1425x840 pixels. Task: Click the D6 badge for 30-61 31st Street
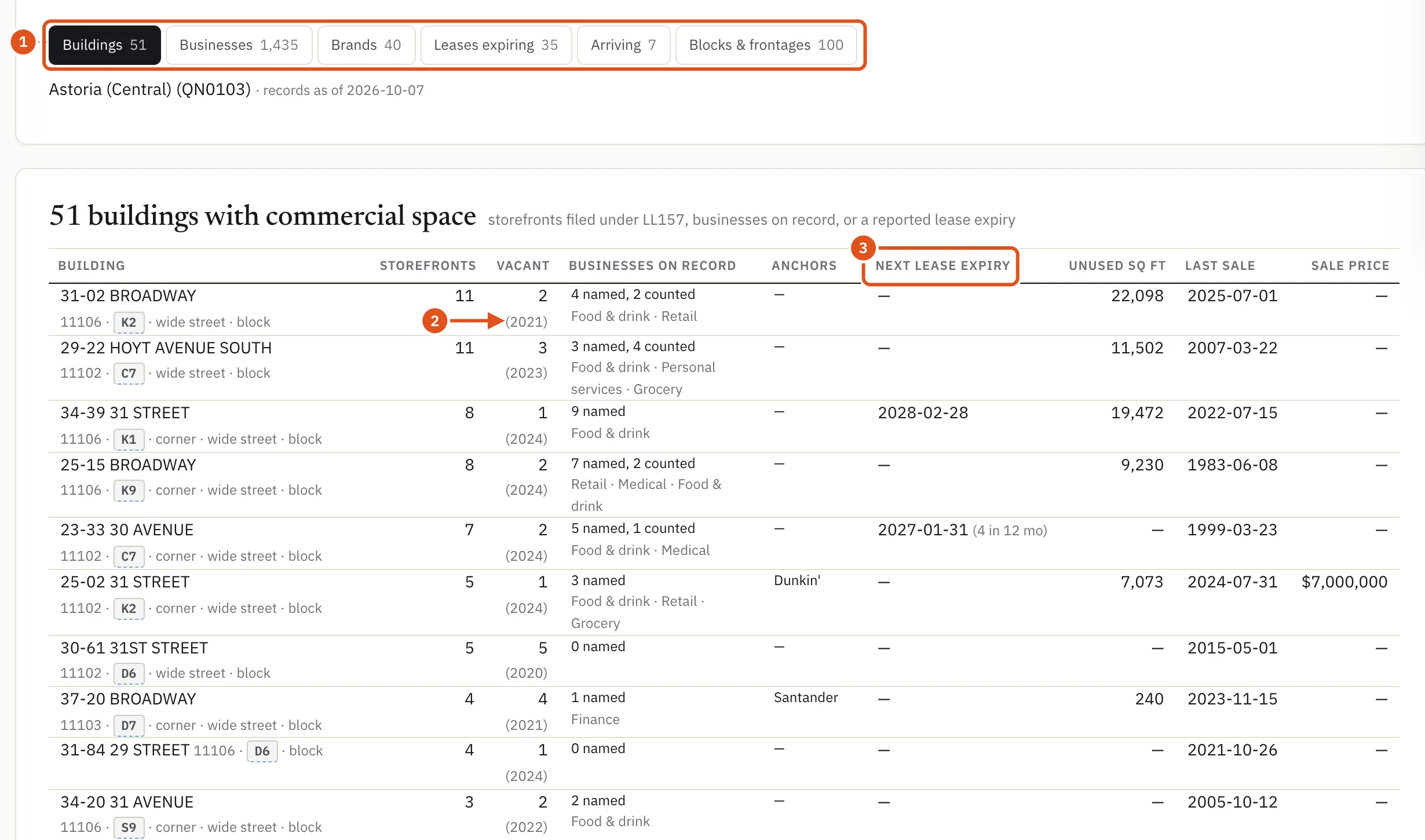(129, 674)
